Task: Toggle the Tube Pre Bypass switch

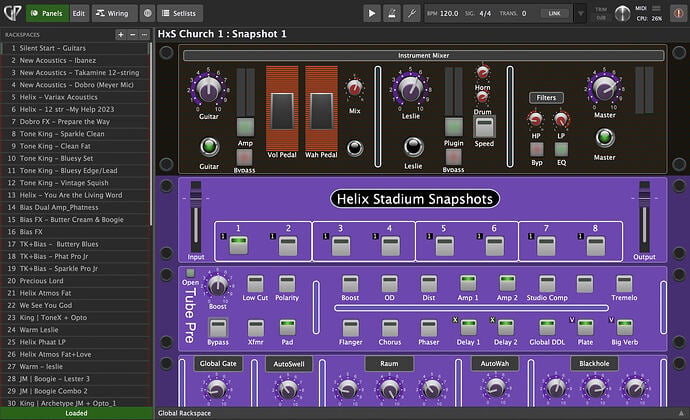Action: 218,328
